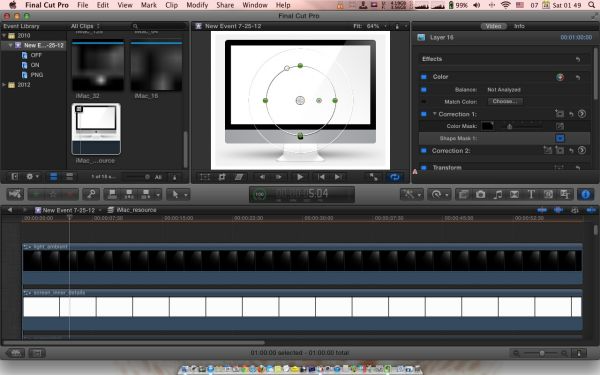Reset the Color section

[x=578, y=77]
